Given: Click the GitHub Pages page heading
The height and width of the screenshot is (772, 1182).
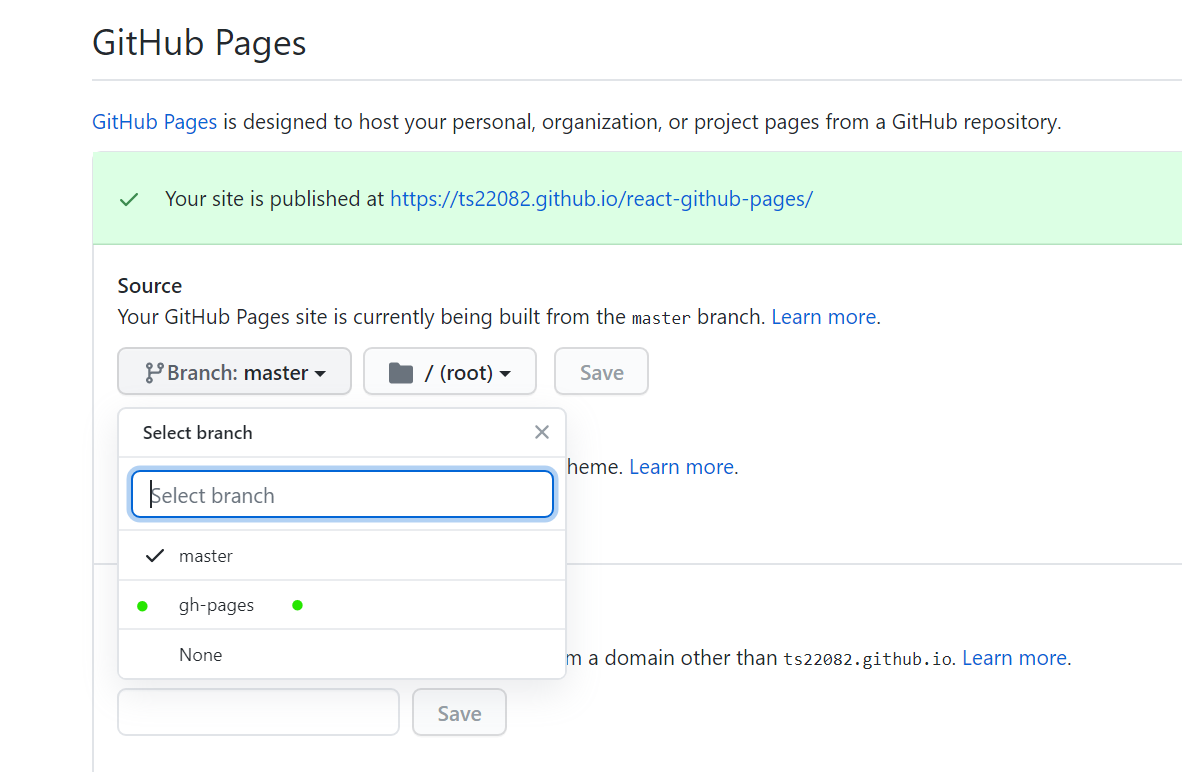Looking at the screenshot, I should pyautogui.click(x=199, y=42).
